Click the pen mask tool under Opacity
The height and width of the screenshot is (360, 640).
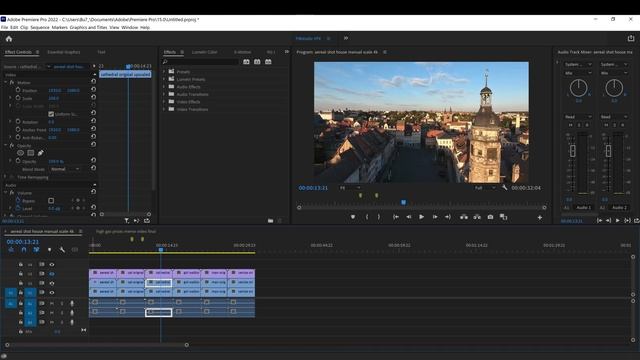click(x=40, y=153)
